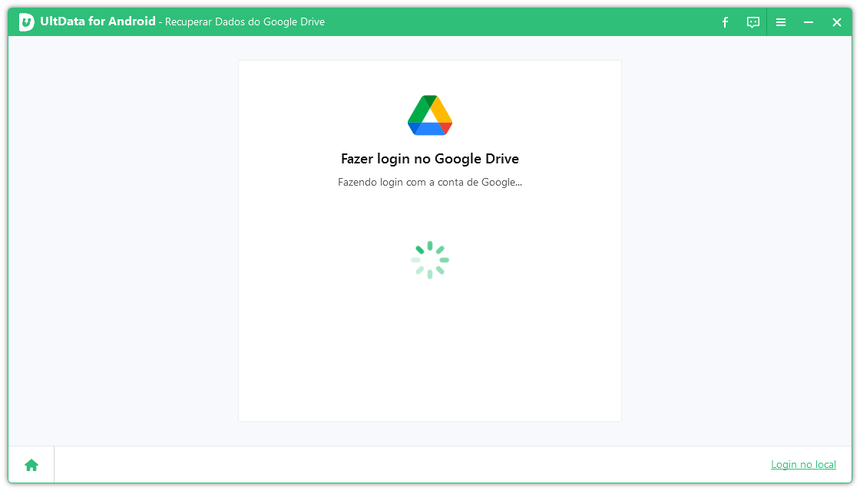Click the UltData logo icon in title bar

click(26, 22)
